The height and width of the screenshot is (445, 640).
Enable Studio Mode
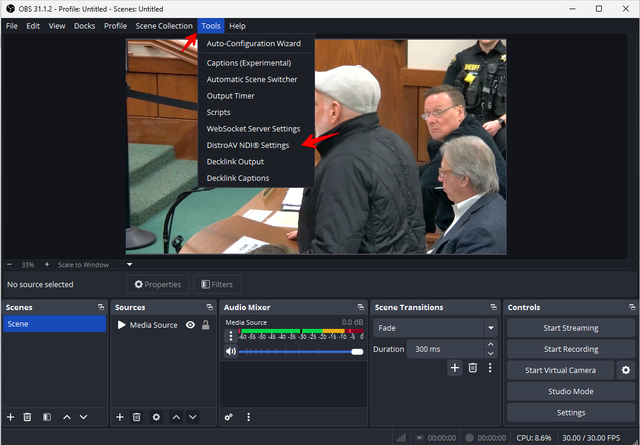pyautogui.click(x=571, y=392)
